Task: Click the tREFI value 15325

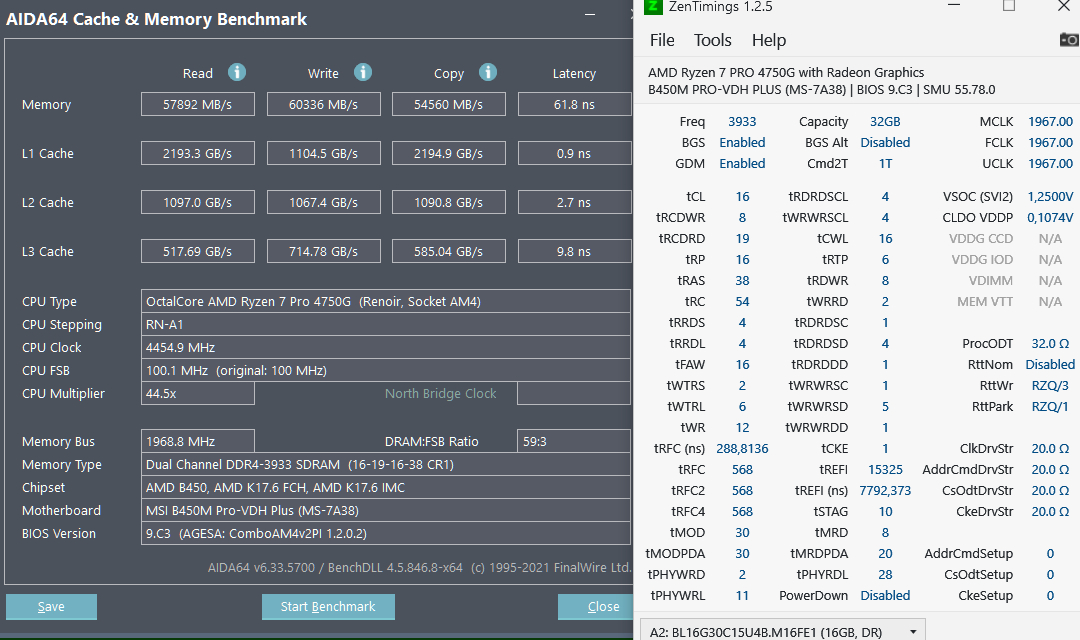Action: coord(885,469)
